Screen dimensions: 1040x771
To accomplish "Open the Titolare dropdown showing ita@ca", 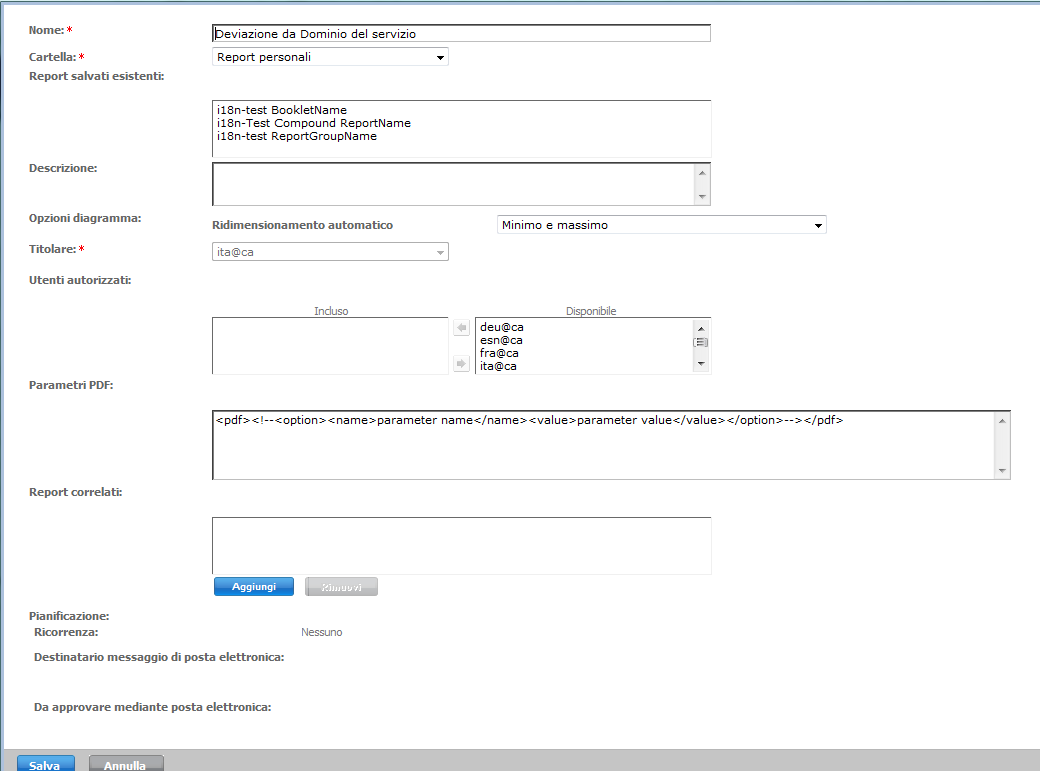I will click(x=330, y=252).
